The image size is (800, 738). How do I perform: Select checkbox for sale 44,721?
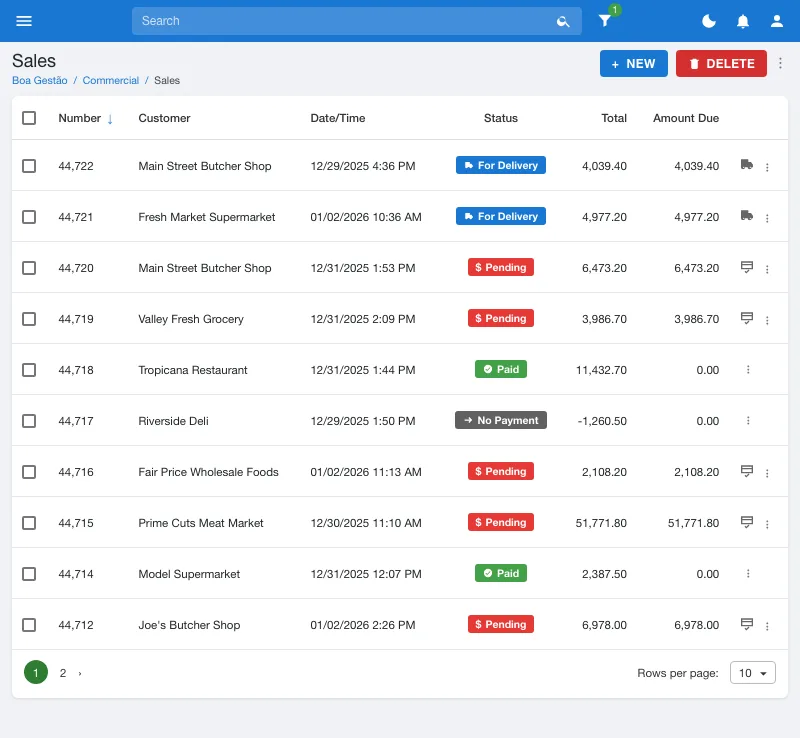[x=29, y=217]
